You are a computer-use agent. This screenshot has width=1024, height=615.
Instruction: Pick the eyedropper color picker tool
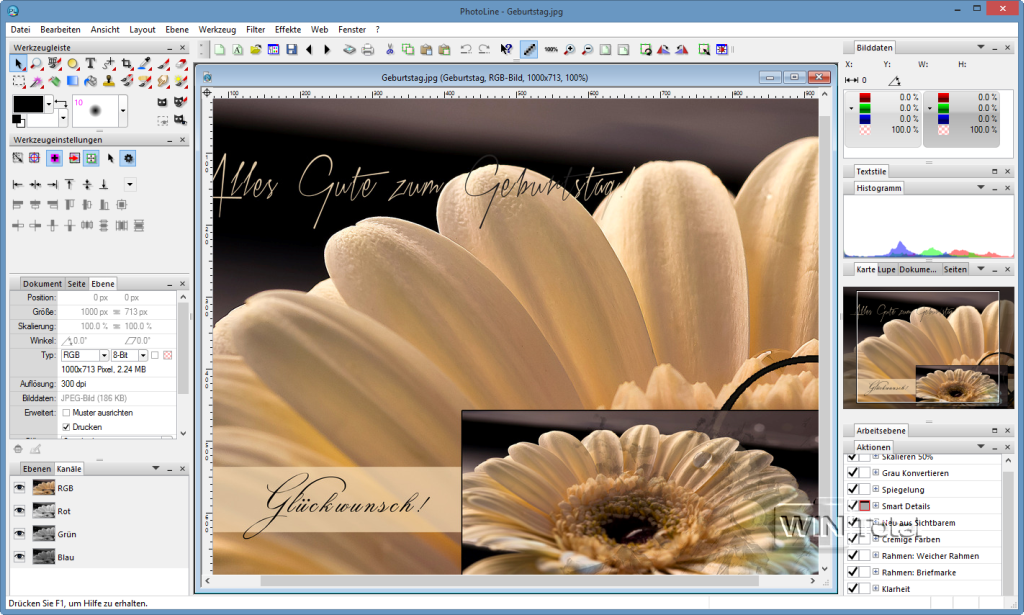point(145,63)
